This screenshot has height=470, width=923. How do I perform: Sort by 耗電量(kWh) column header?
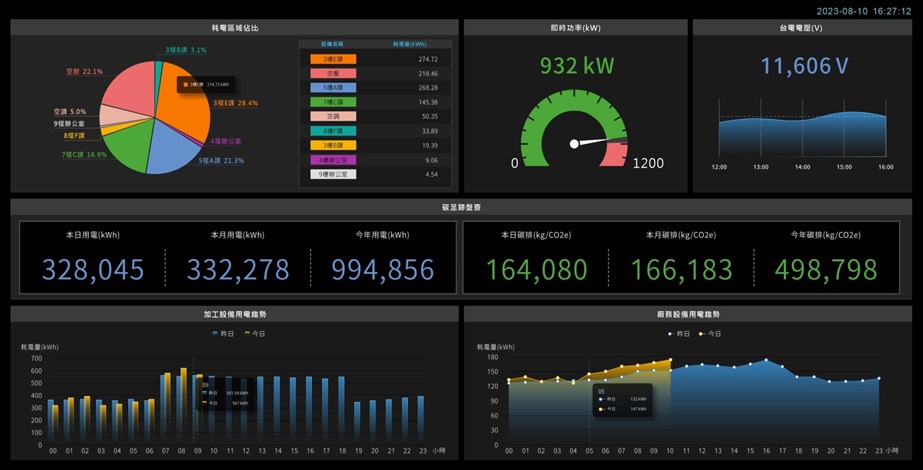(x=410, y=44)
